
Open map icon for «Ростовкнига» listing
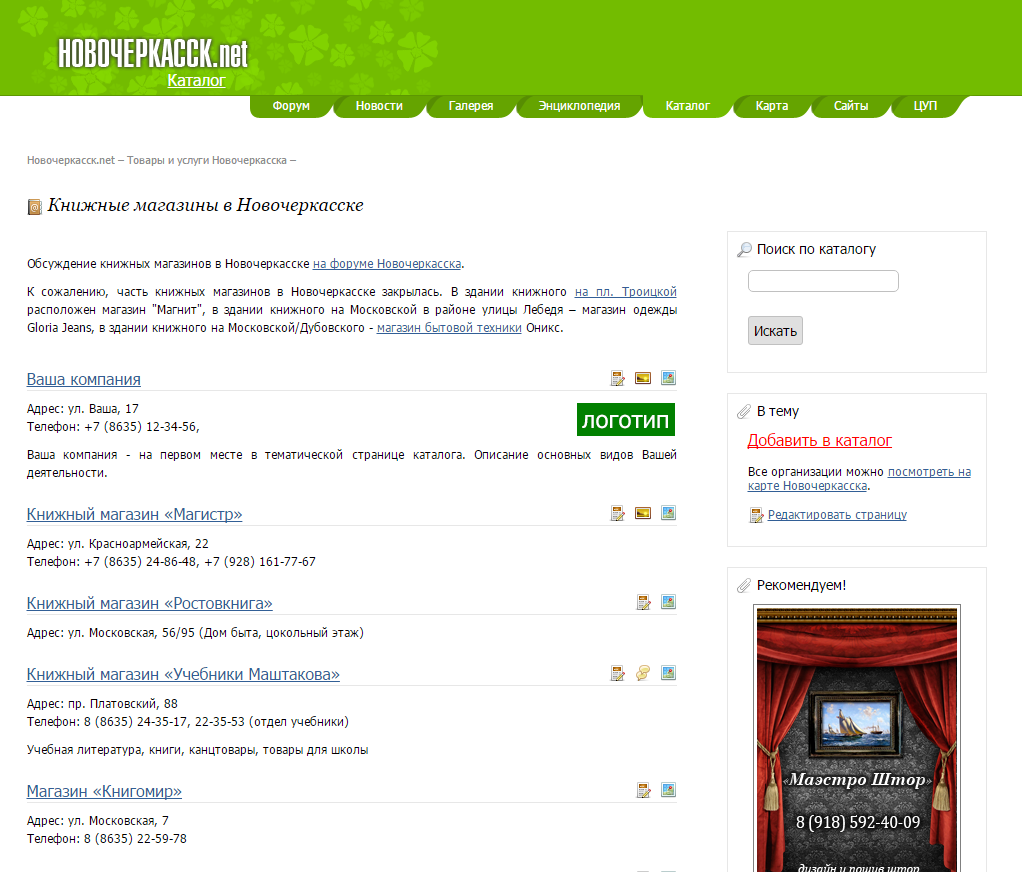coord(668,602)
